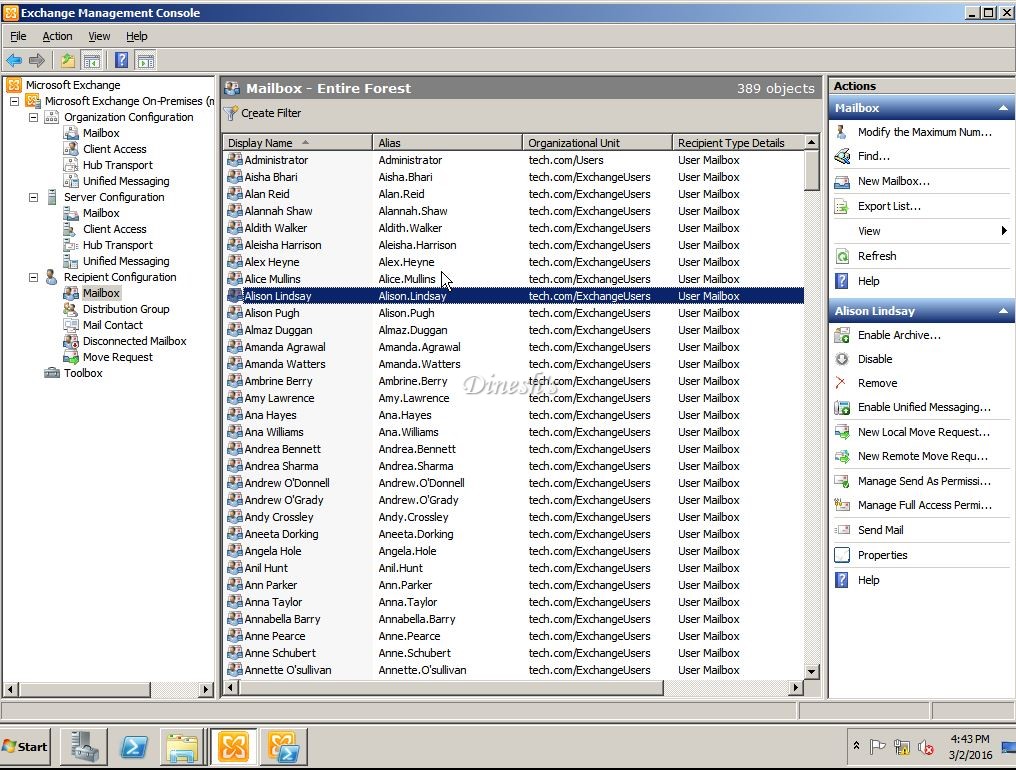Screen dimensions: 1016x770
Task: Open the Help menu
Action: (137, 36)
